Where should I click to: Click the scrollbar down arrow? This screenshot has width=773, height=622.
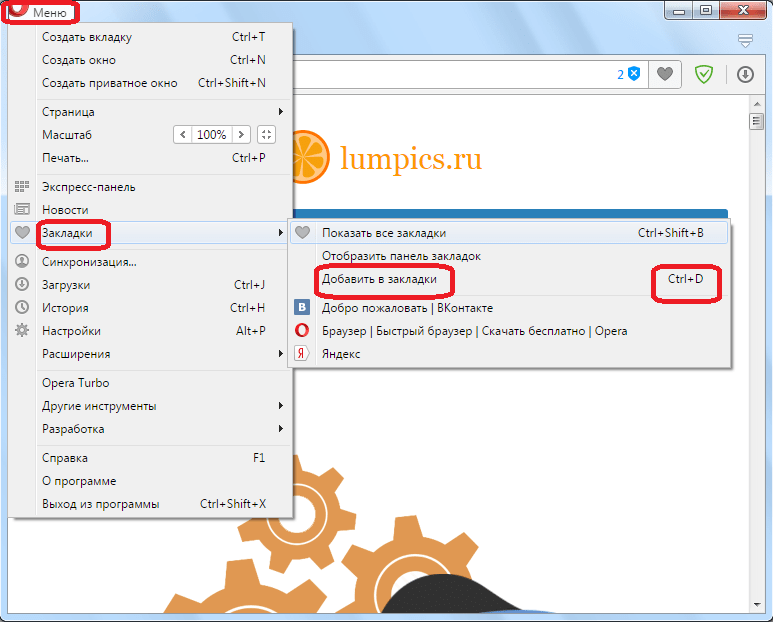click(757, 605)
